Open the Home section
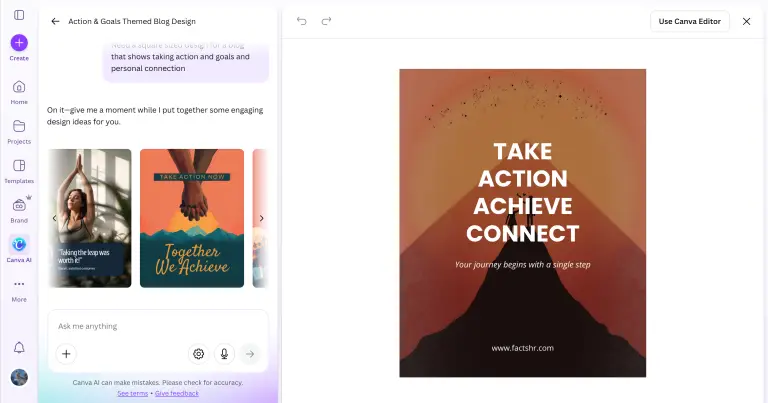Viewport: 768px width, 403px height. coord(19,87)
